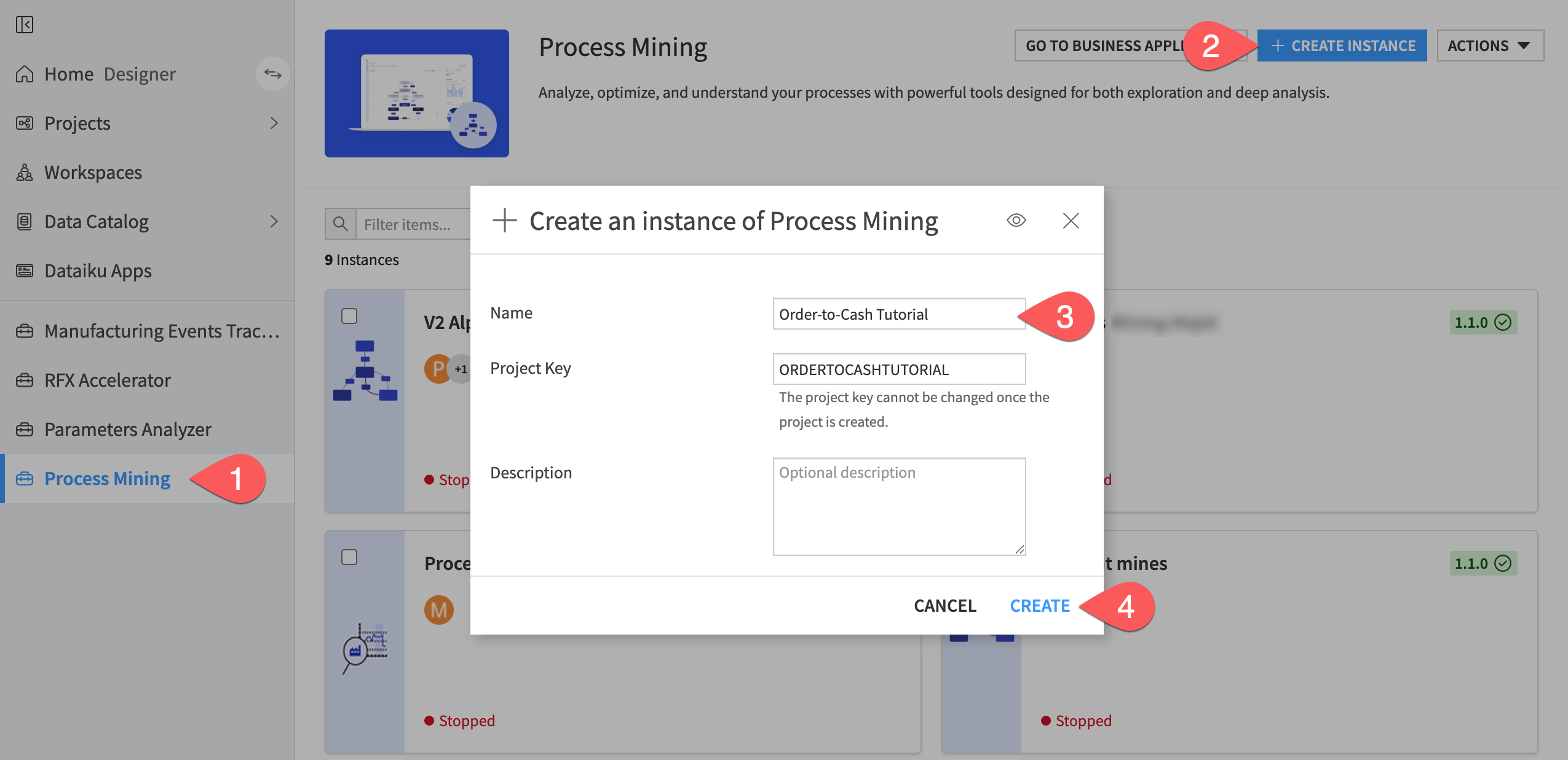Focus the Filter items field
The width and height of the screenshot is (1568, 760).
coord(413,224)
